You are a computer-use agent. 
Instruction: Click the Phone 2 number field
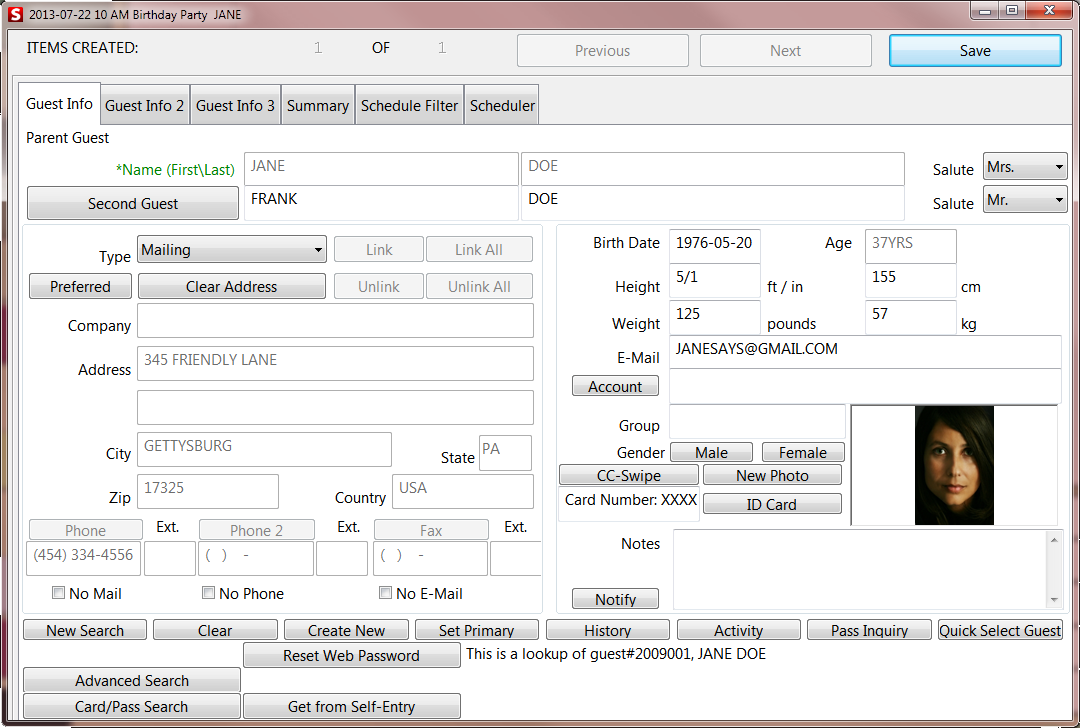click(256, 558)
